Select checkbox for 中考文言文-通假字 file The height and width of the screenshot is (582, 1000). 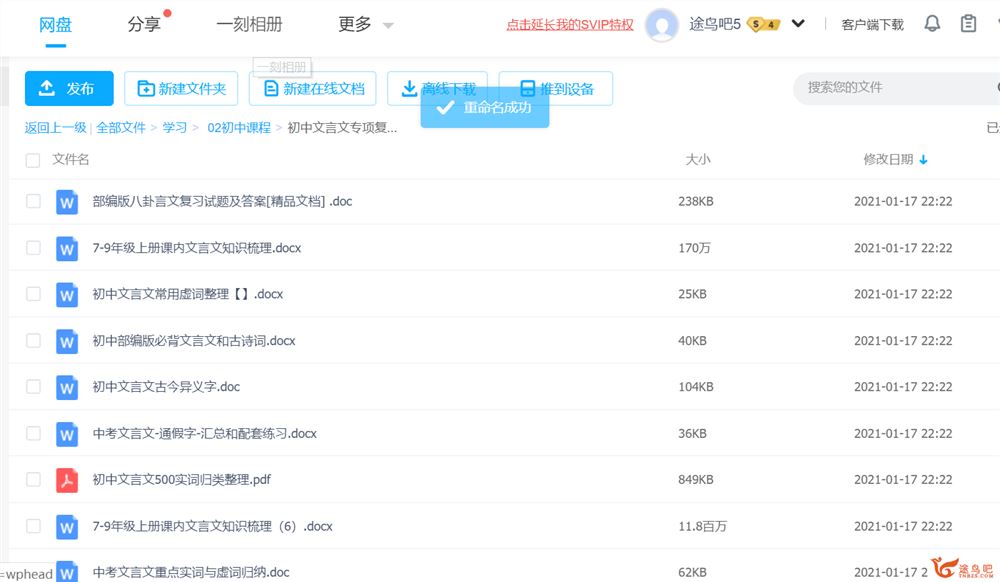[33, 434]
